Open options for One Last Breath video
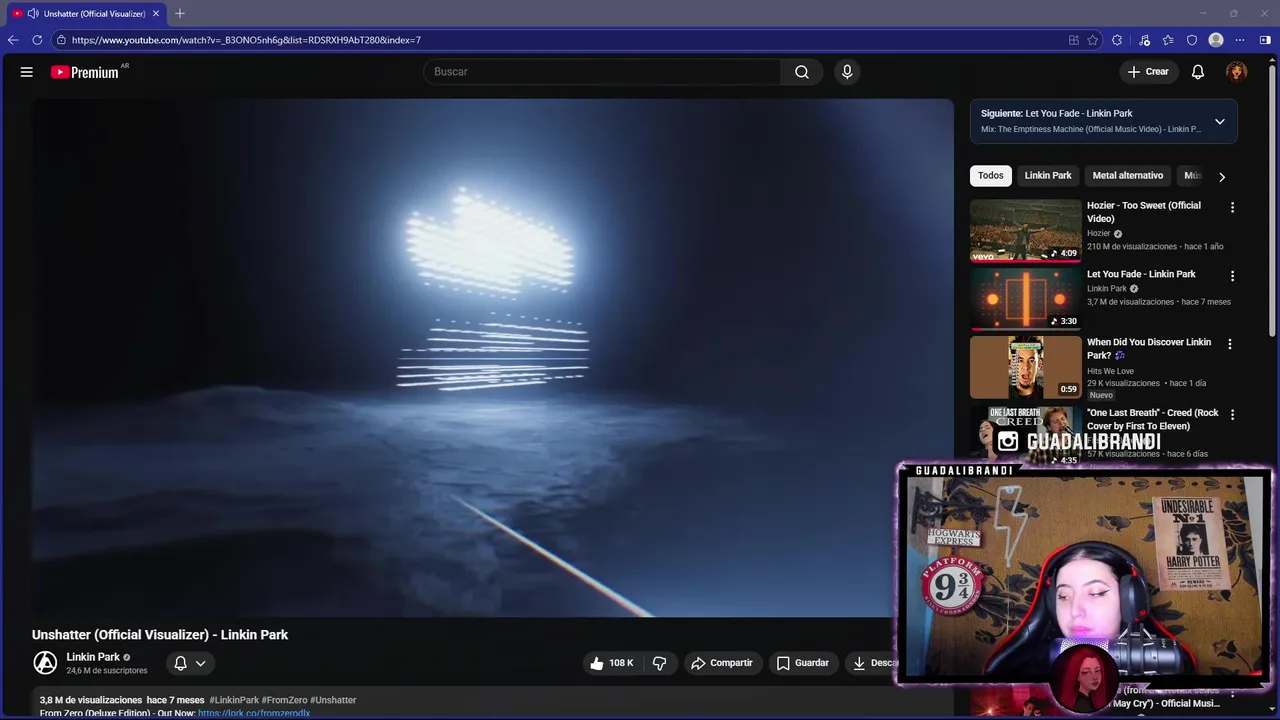 [1232, 415]
